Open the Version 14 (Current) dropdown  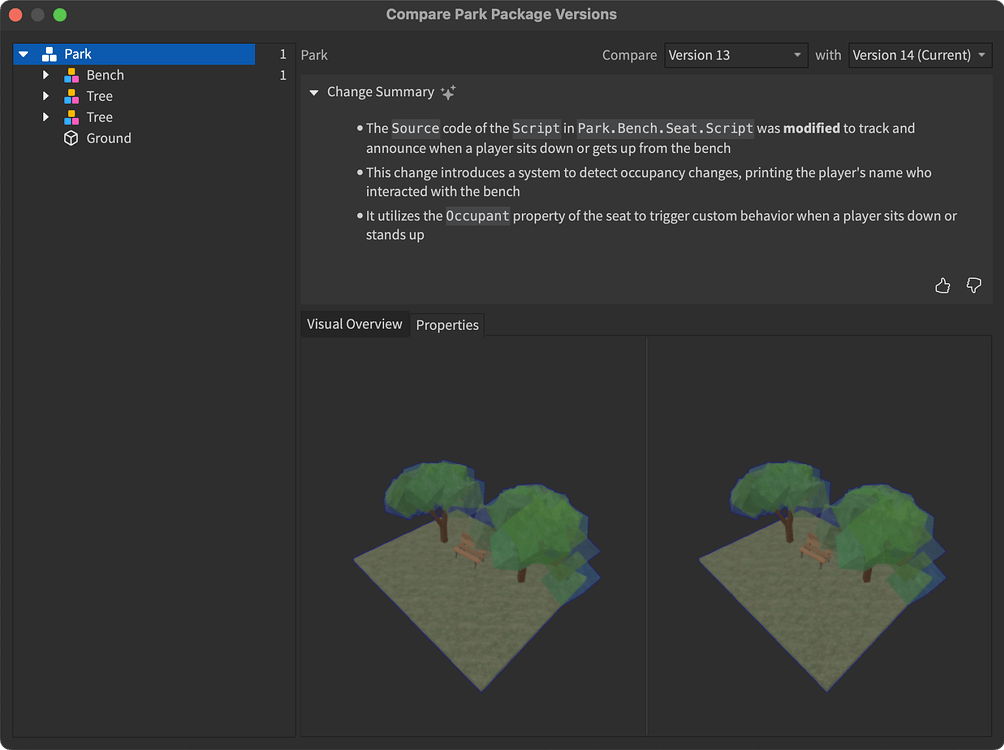click(920, 55)
